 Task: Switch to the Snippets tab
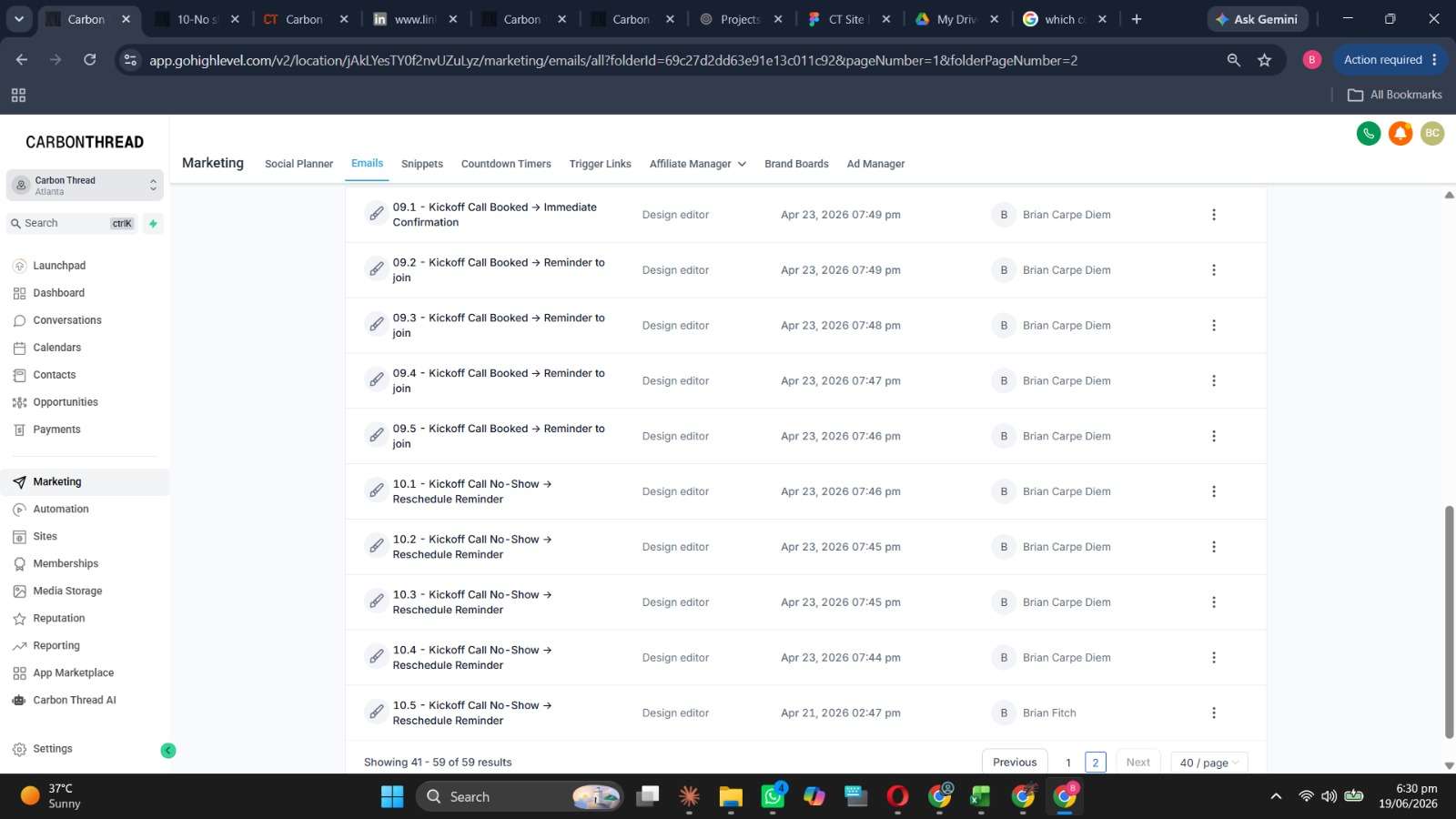click(x=422, y=164)
